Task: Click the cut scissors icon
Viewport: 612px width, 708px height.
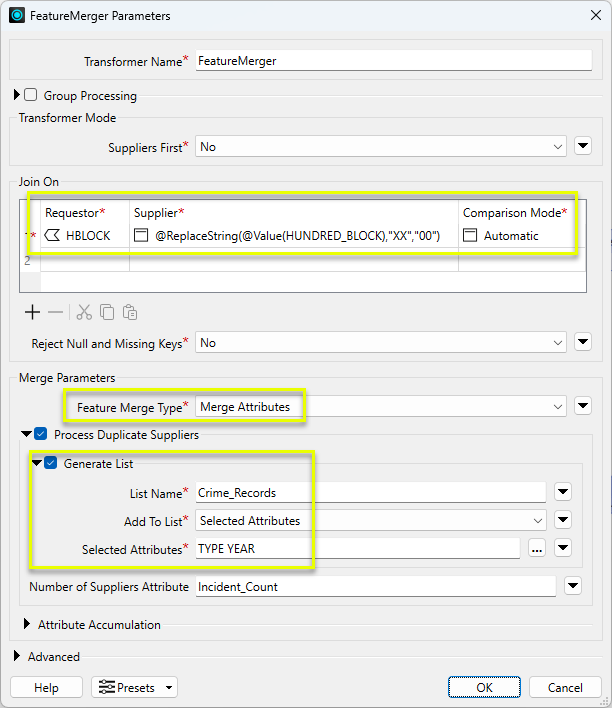Action: click(x=84, y=312)
